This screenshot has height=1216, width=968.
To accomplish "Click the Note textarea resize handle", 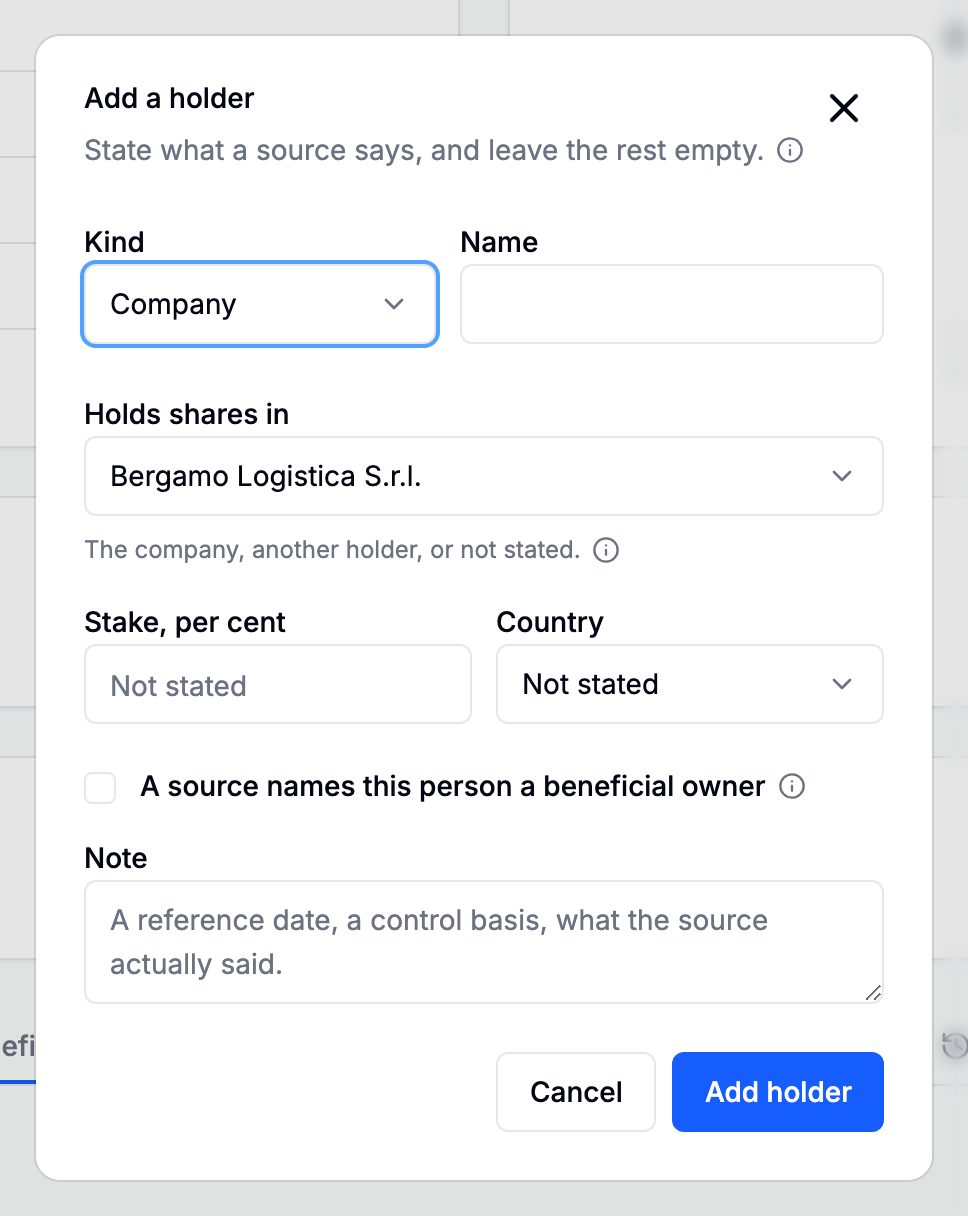I will click(x=873, y=993).
